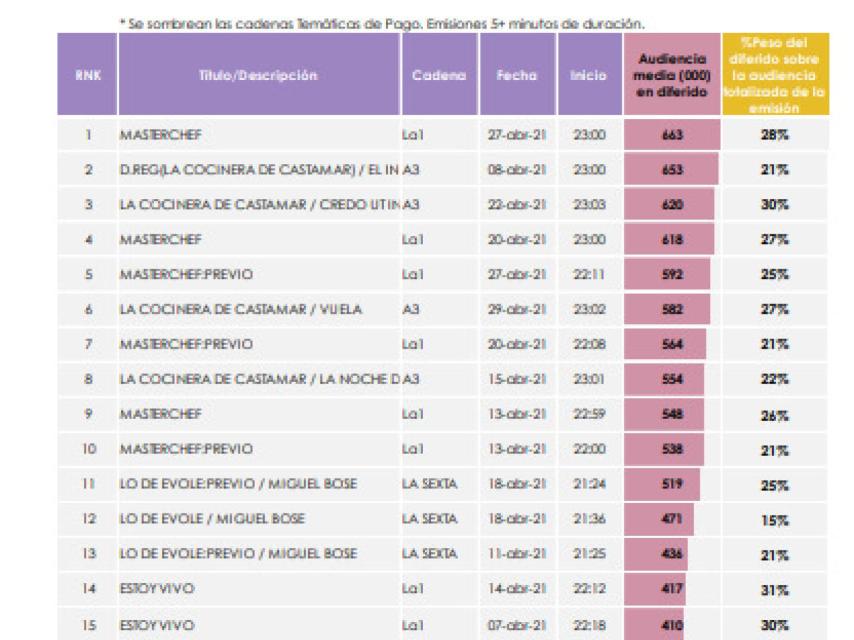This screenshot has height=640, width=854.
Task: Click the RNK column header
Action: click(87, 75)
